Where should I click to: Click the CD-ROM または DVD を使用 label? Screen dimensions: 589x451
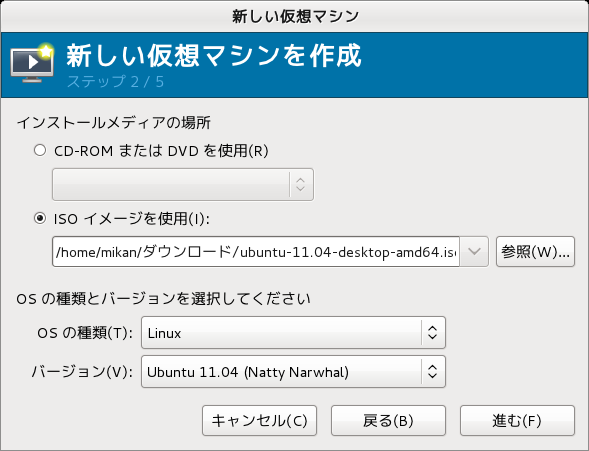click(x=161, y=151)
